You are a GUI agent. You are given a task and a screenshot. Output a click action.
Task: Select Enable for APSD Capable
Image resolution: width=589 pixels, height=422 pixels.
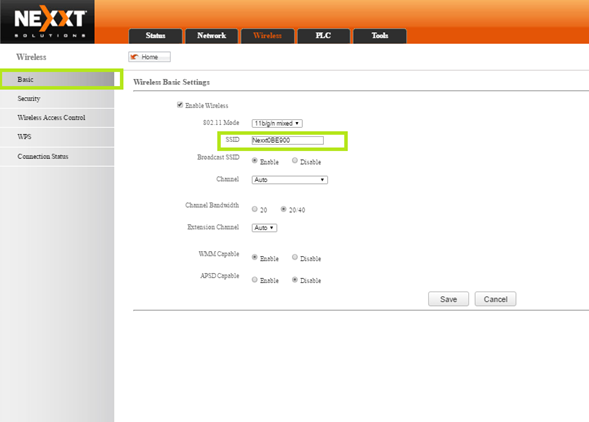[x=255, y=280]
